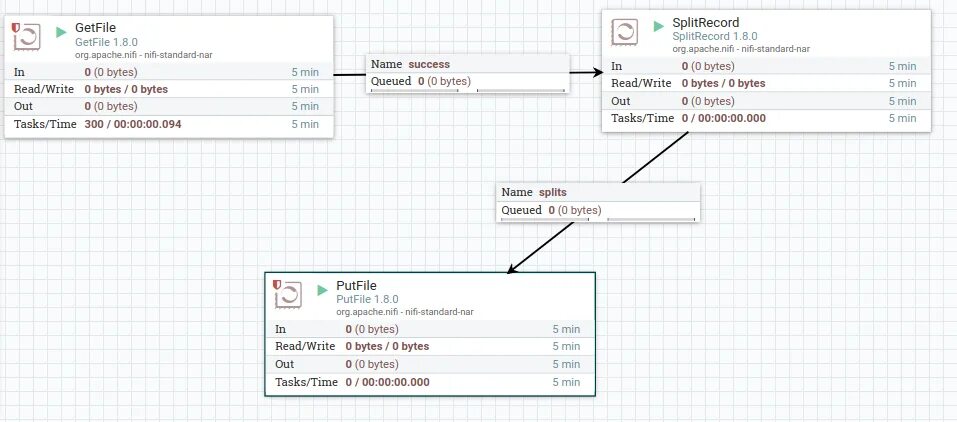957x422 pixels.
Task: Click GetFile's org.apache.nifi bundle text
Action: pyautogui.click(x=143, y=55)
